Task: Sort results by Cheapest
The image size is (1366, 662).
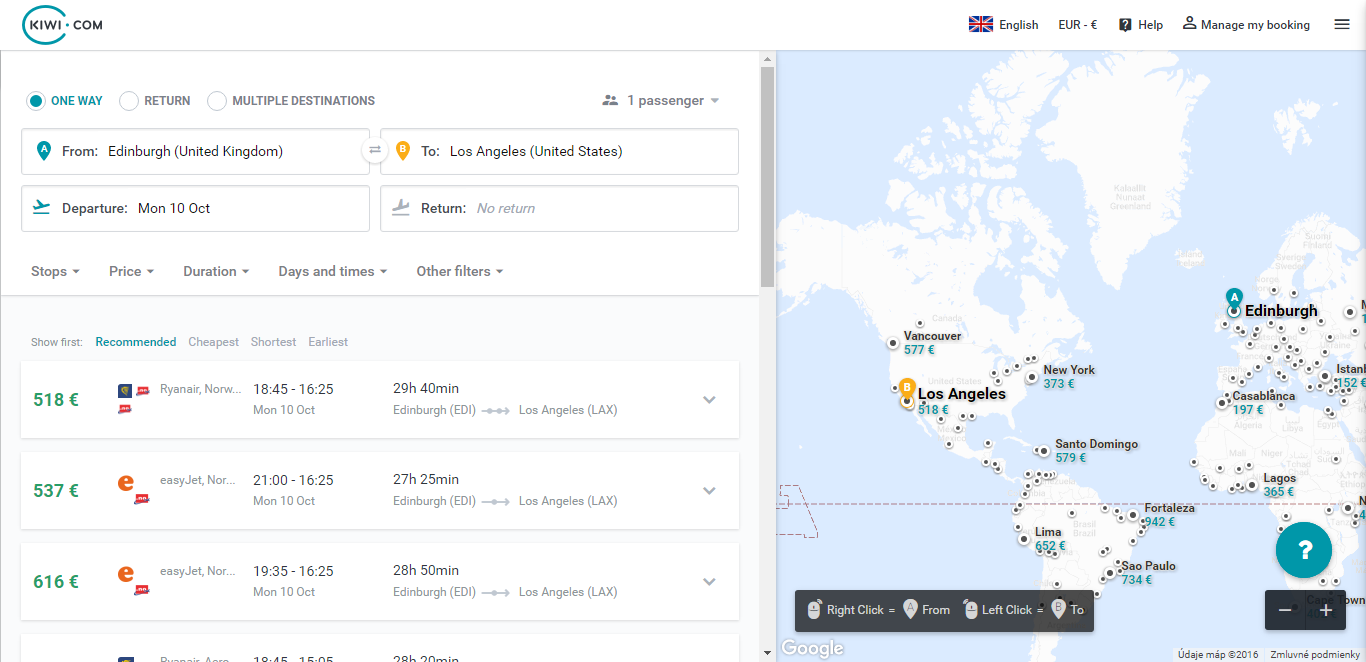Action: (213, 342)
